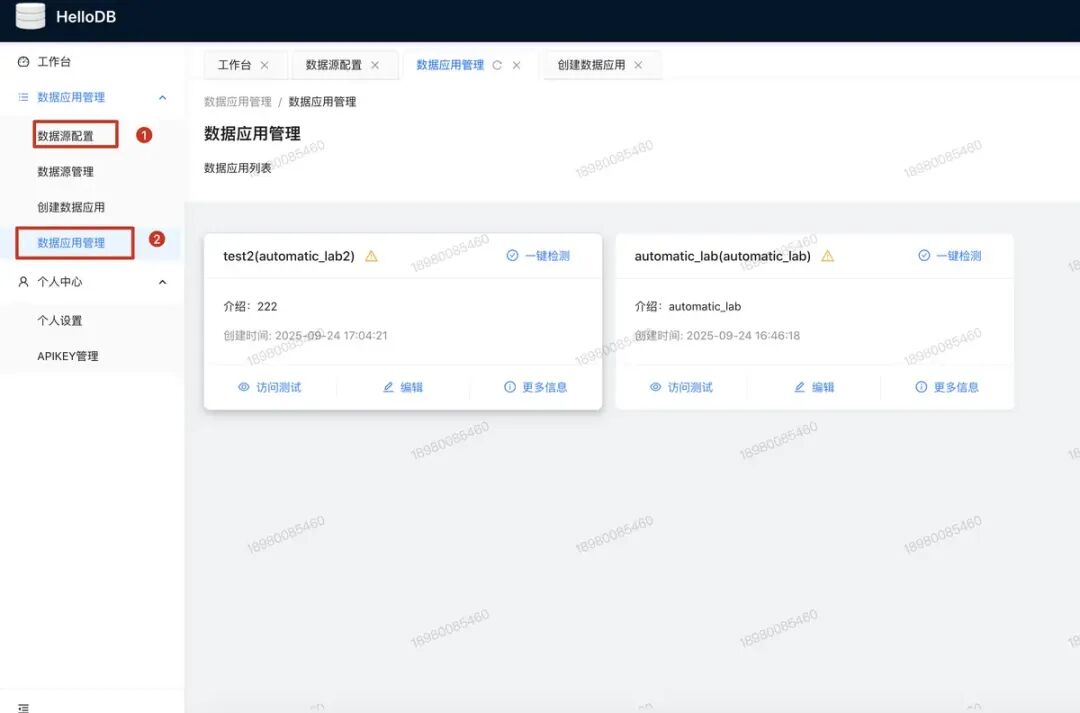1080x713 pixels.
Task: Click the person icon beside 个人中心
Action: click(x=23, y=282)
